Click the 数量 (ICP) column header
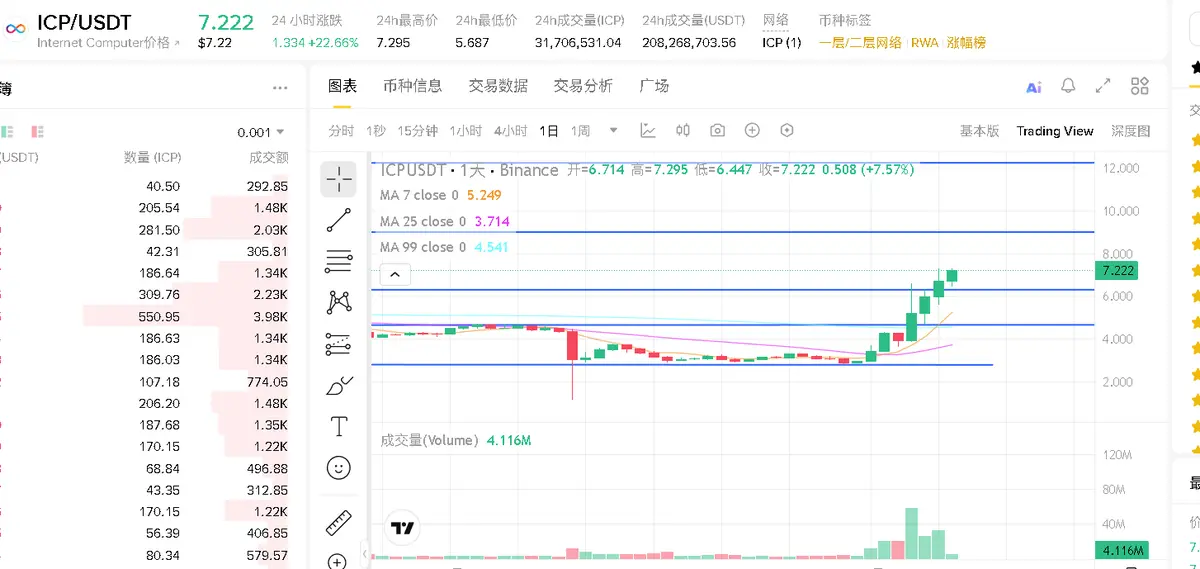Image resolution: width=1200 pixels, height=569 pixels. click(152, 158)
